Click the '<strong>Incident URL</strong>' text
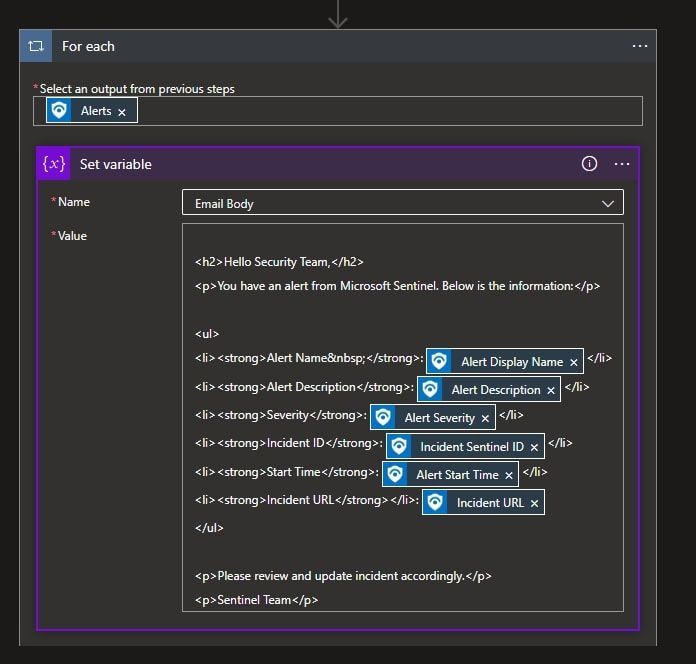This screenshot has width=696, height=664. (303, 500)
